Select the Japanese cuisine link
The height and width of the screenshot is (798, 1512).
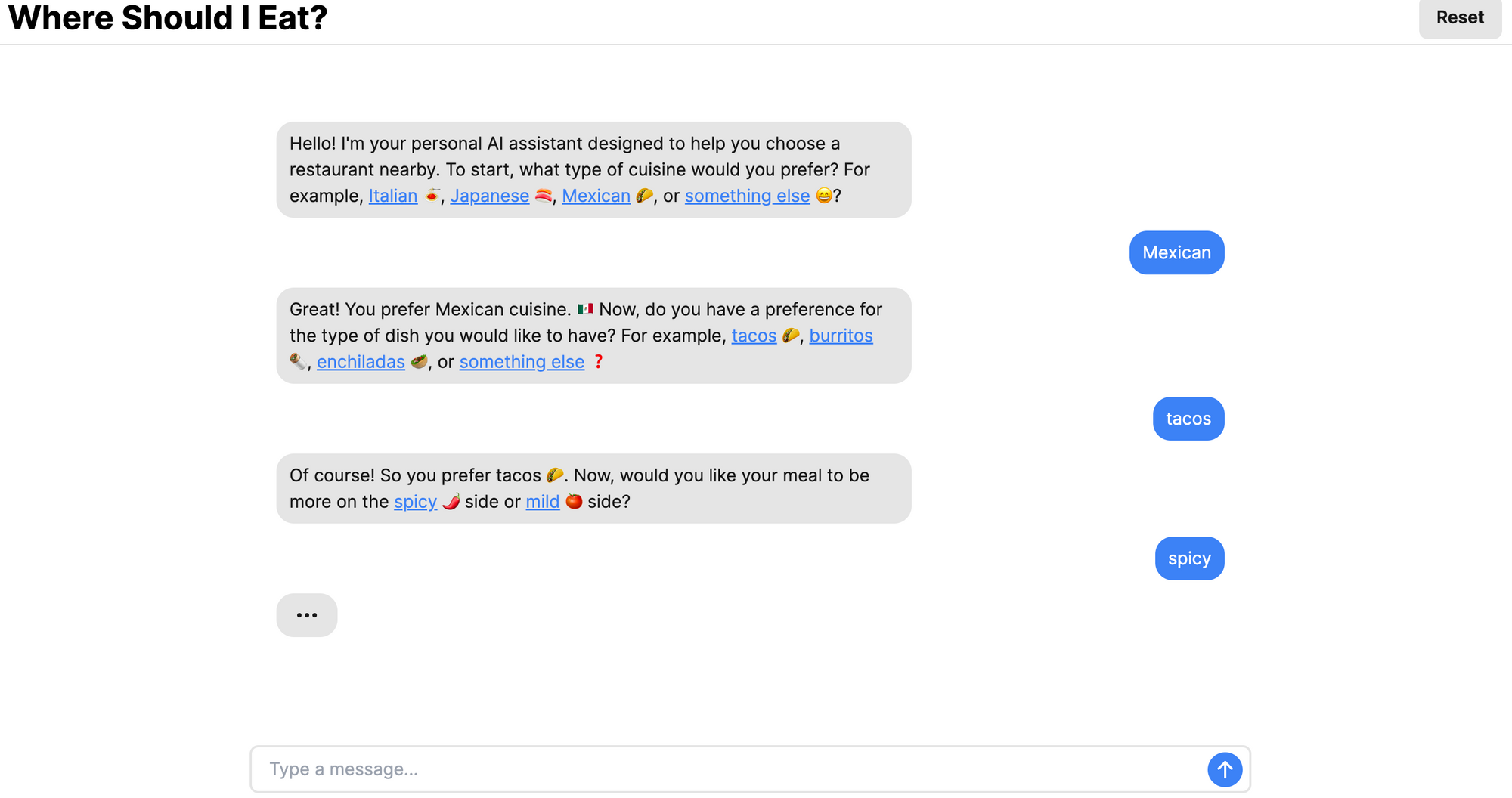[x=489, y=196]
